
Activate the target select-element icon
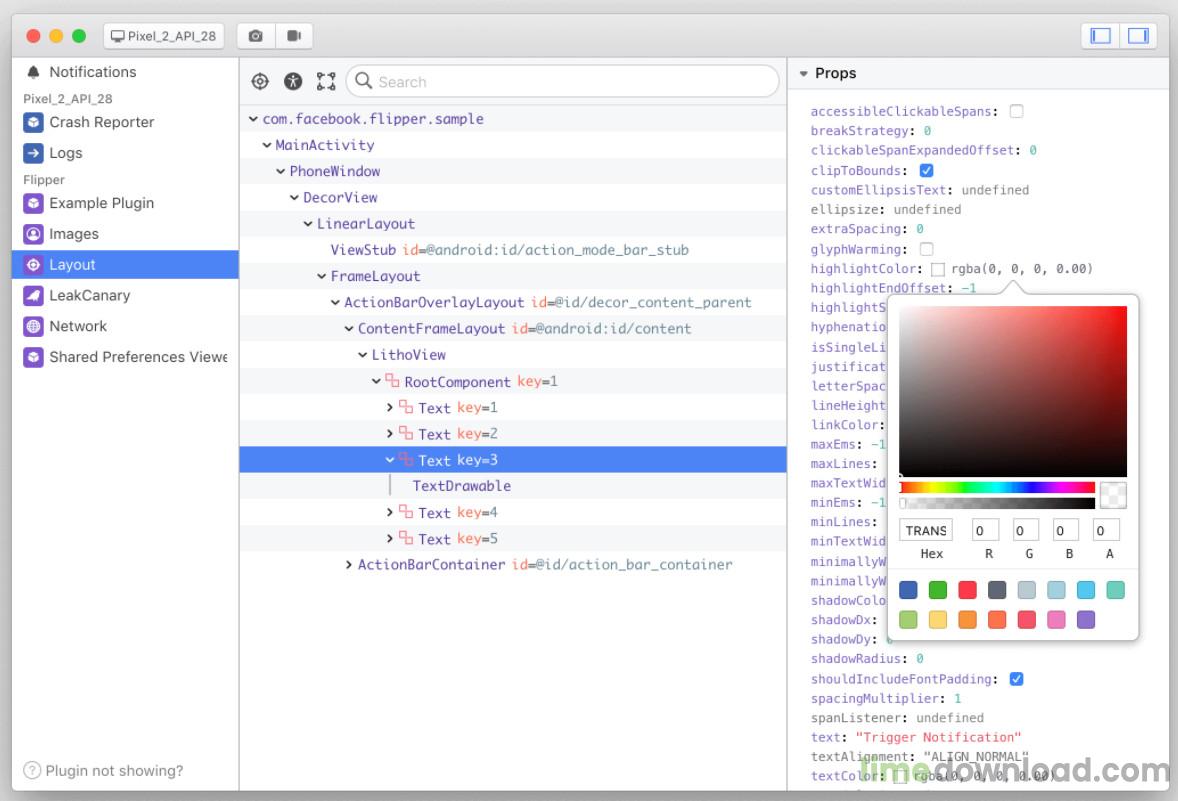point(260,82)
